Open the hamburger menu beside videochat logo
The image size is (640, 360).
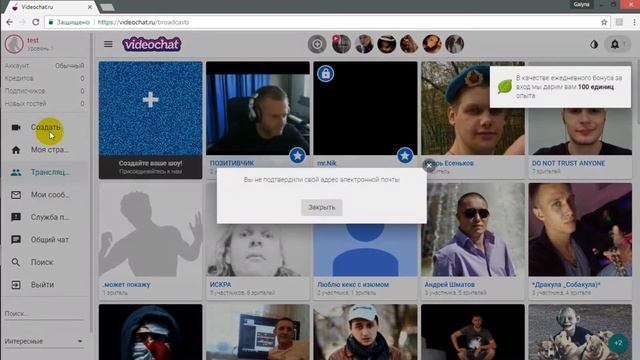(108, 44)
